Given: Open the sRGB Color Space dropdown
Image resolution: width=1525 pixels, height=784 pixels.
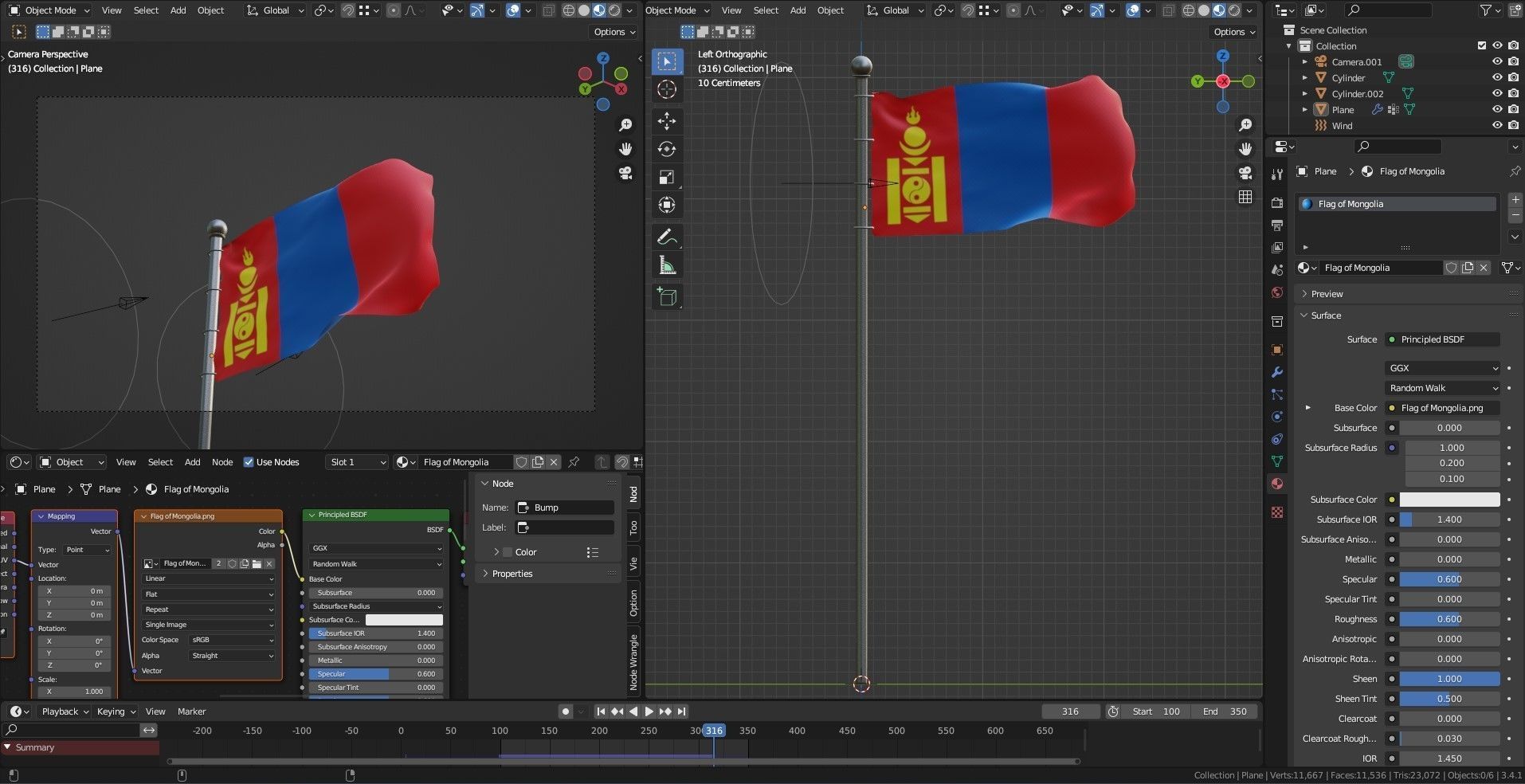Looking at the screenshot, I should 232,640.
